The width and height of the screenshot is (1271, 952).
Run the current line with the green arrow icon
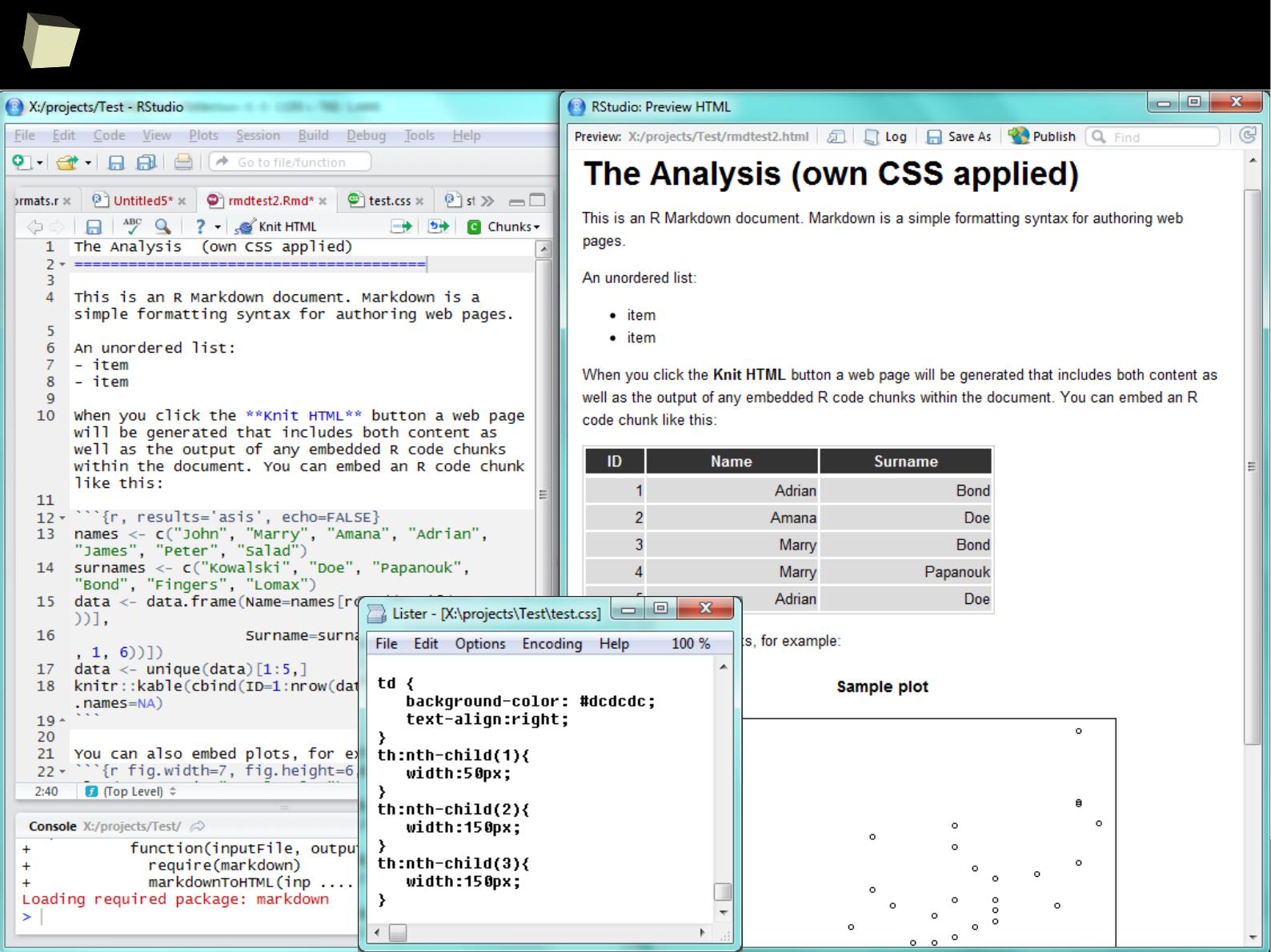[401, 226]
